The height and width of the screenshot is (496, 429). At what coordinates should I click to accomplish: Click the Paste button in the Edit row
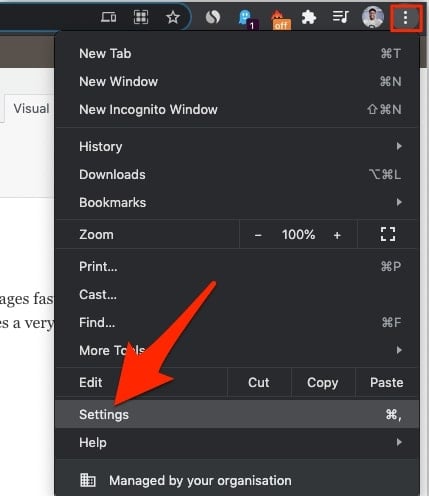pyautogui.click(x=387, y=383)
